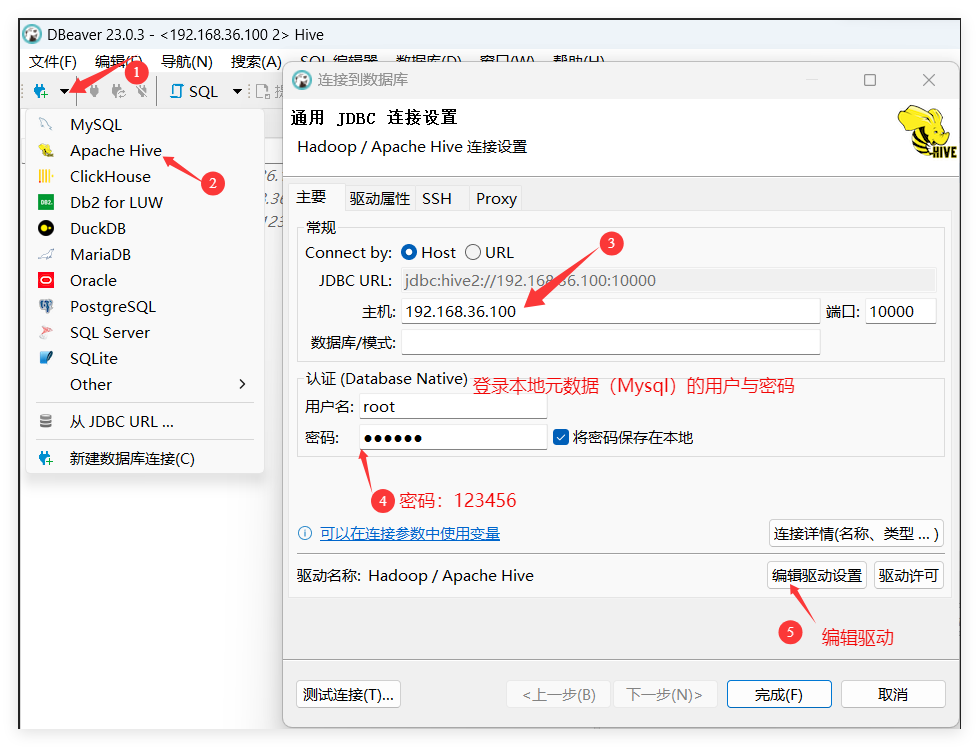Click the JDBC URL database cylinder icon
The height and width of the screenshot is (747, 979).
(x=46, y=421)
